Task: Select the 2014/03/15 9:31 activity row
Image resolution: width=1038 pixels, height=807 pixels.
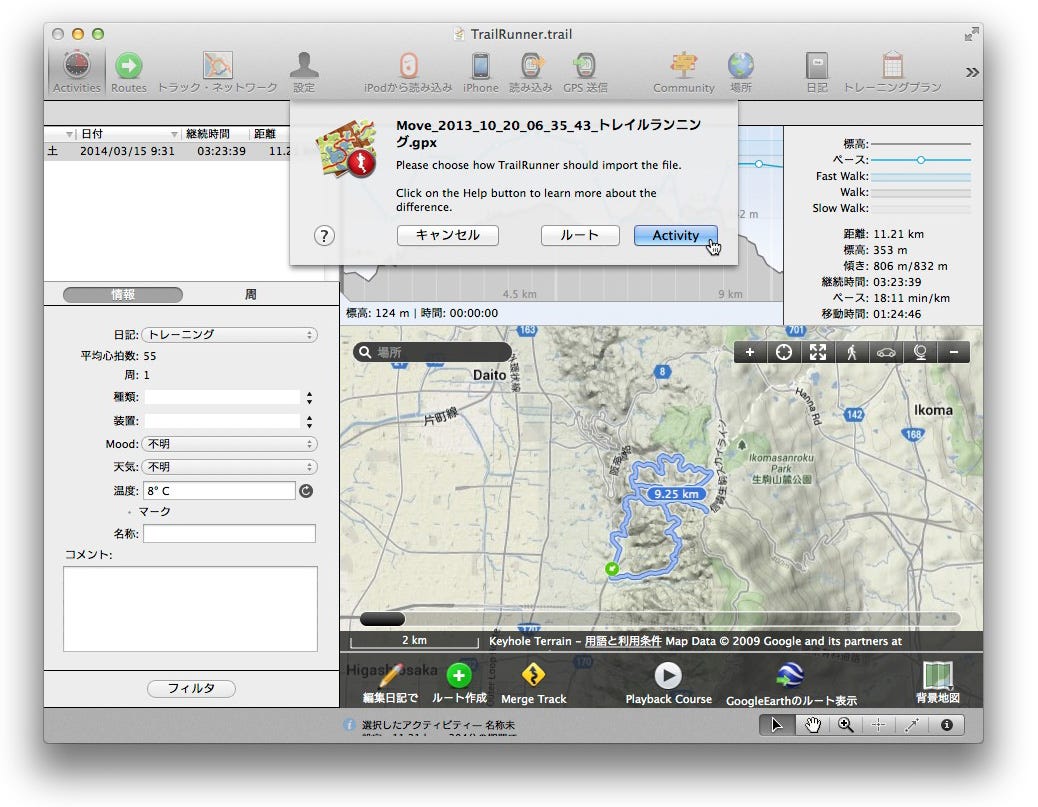Action: click(167, 152)
